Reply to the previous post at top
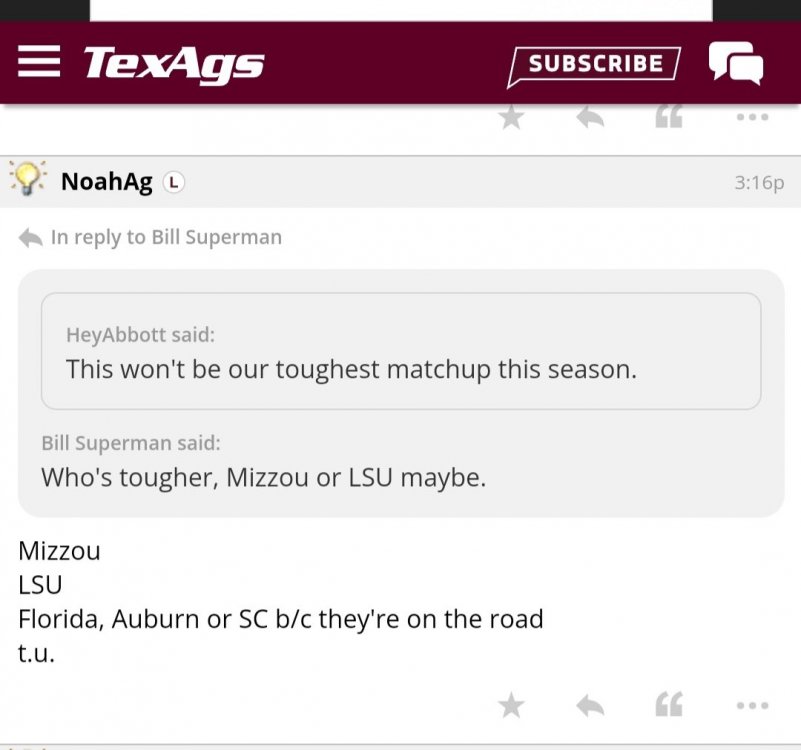Viewport: 801px width, 750px height. 590,118
